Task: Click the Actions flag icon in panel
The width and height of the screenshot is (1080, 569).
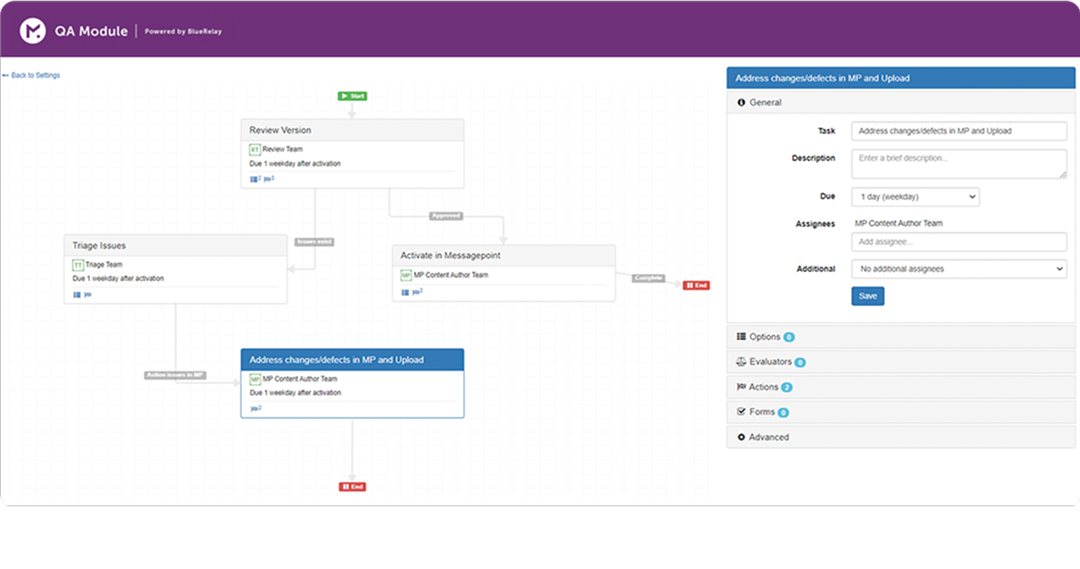Action: pyautogui.click(x=741, y=386)
